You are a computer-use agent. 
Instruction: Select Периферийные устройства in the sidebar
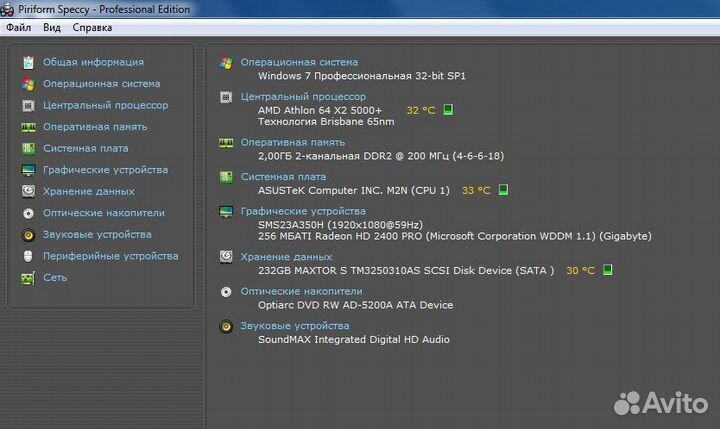[x=111, y=256]
